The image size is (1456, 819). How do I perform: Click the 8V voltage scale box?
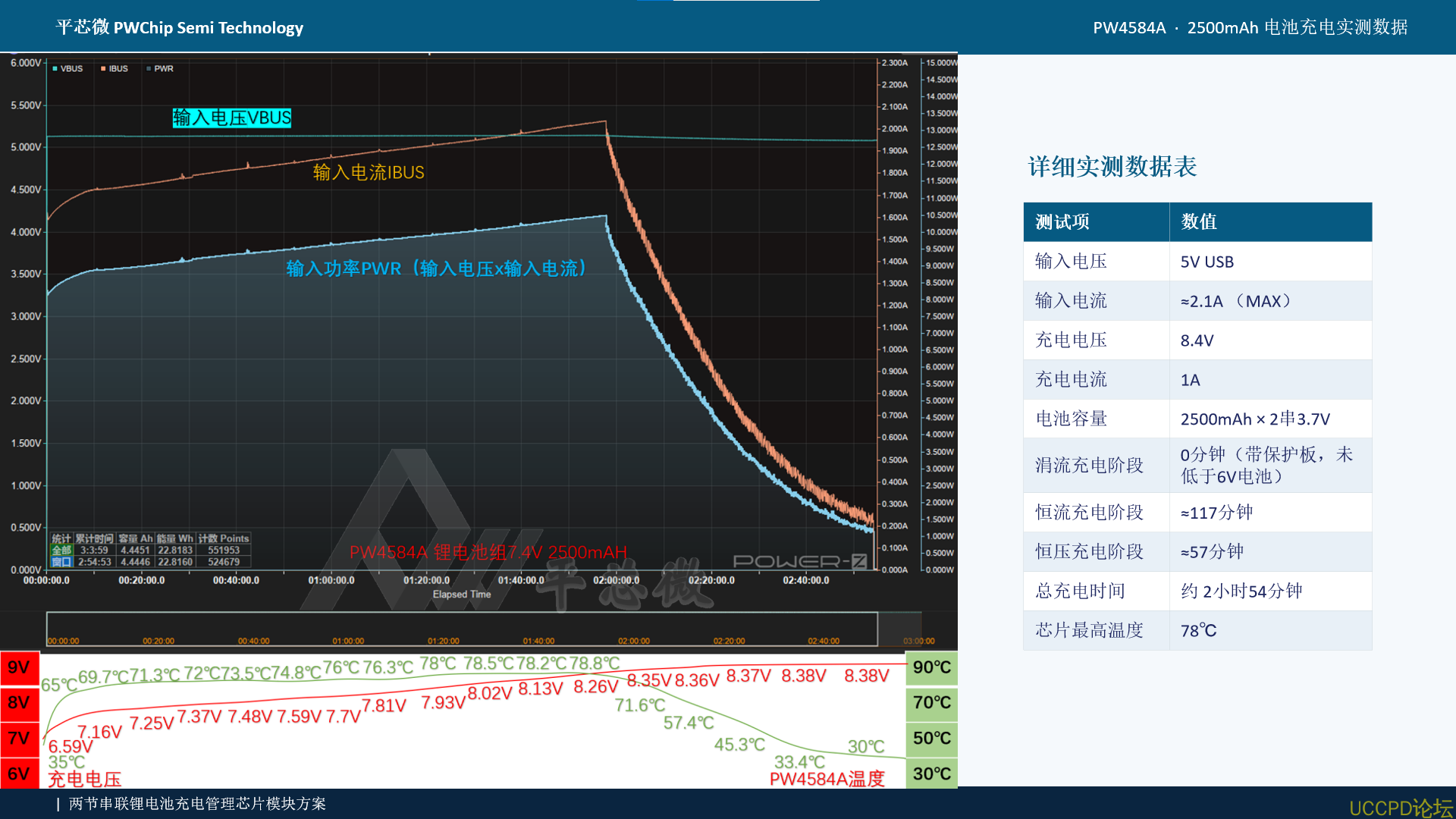click(19, 703)
